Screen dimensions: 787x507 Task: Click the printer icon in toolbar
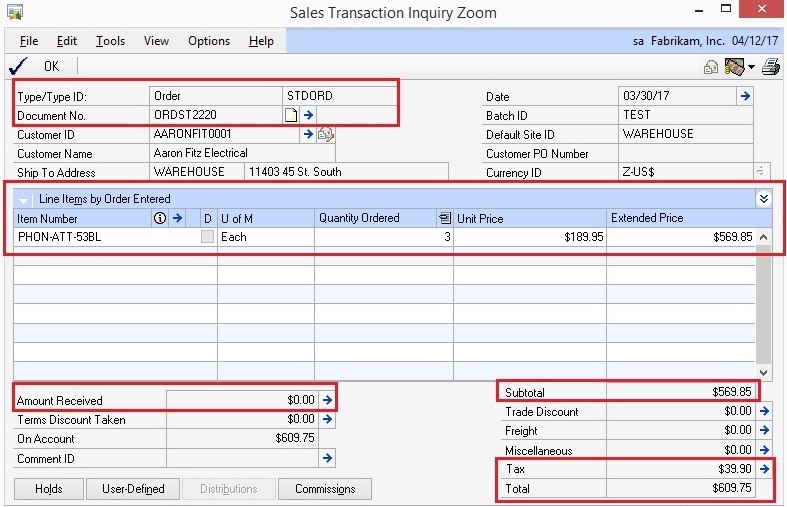(770, 66)
